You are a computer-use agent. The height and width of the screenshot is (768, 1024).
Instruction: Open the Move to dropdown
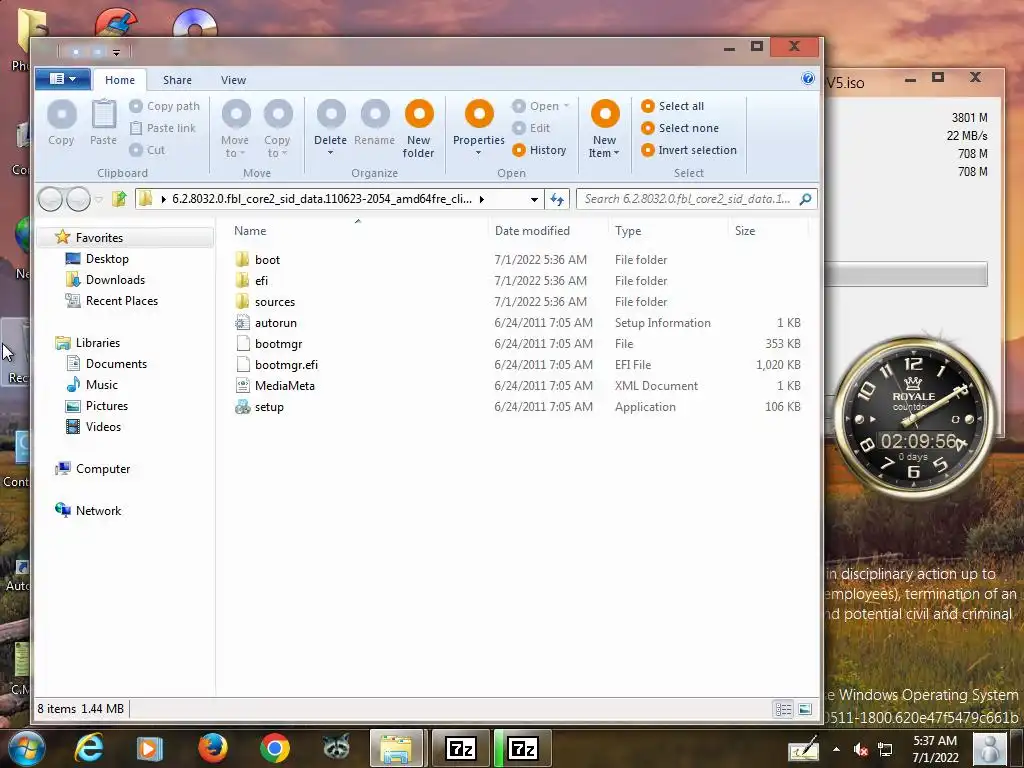click(235, 128)
